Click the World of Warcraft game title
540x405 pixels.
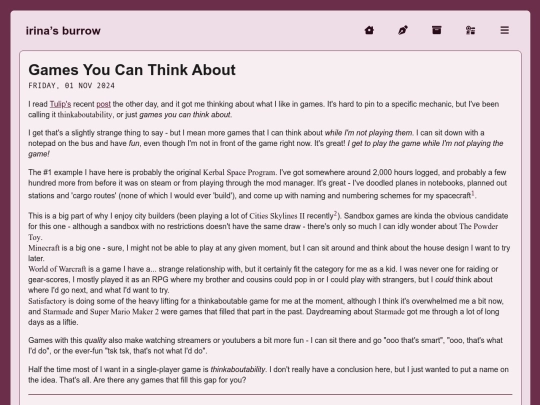coord(57,269)
